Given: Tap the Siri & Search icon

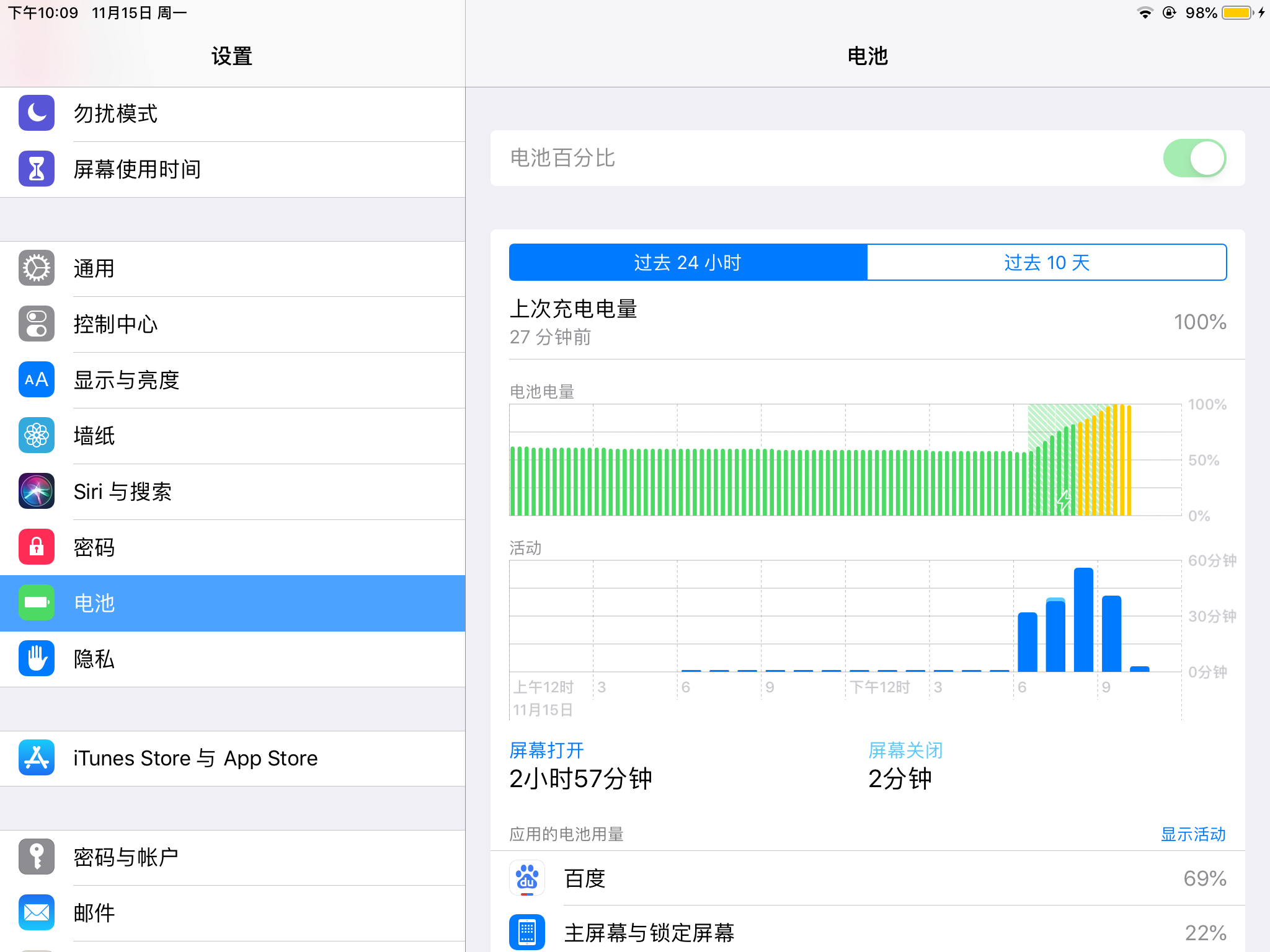Looking at the screenshot, I should (37, 491).
